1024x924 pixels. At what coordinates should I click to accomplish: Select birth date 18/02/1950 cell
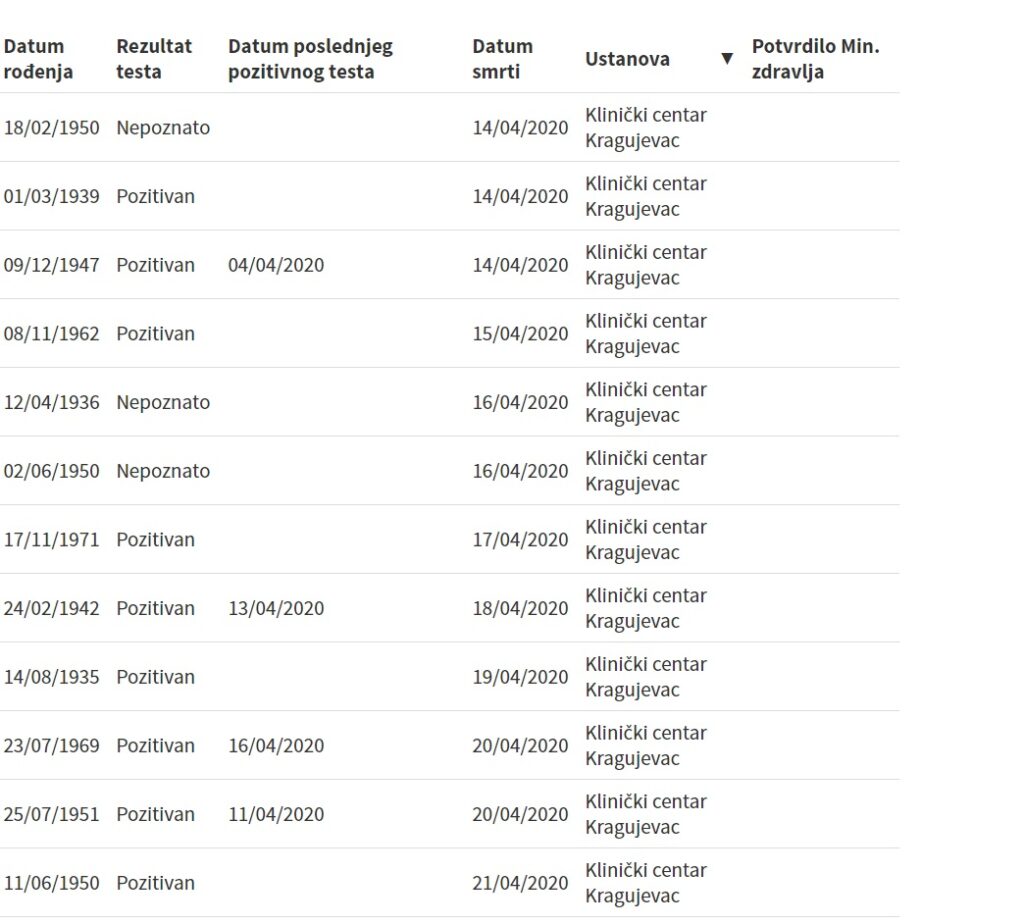(x=51, y=128)
